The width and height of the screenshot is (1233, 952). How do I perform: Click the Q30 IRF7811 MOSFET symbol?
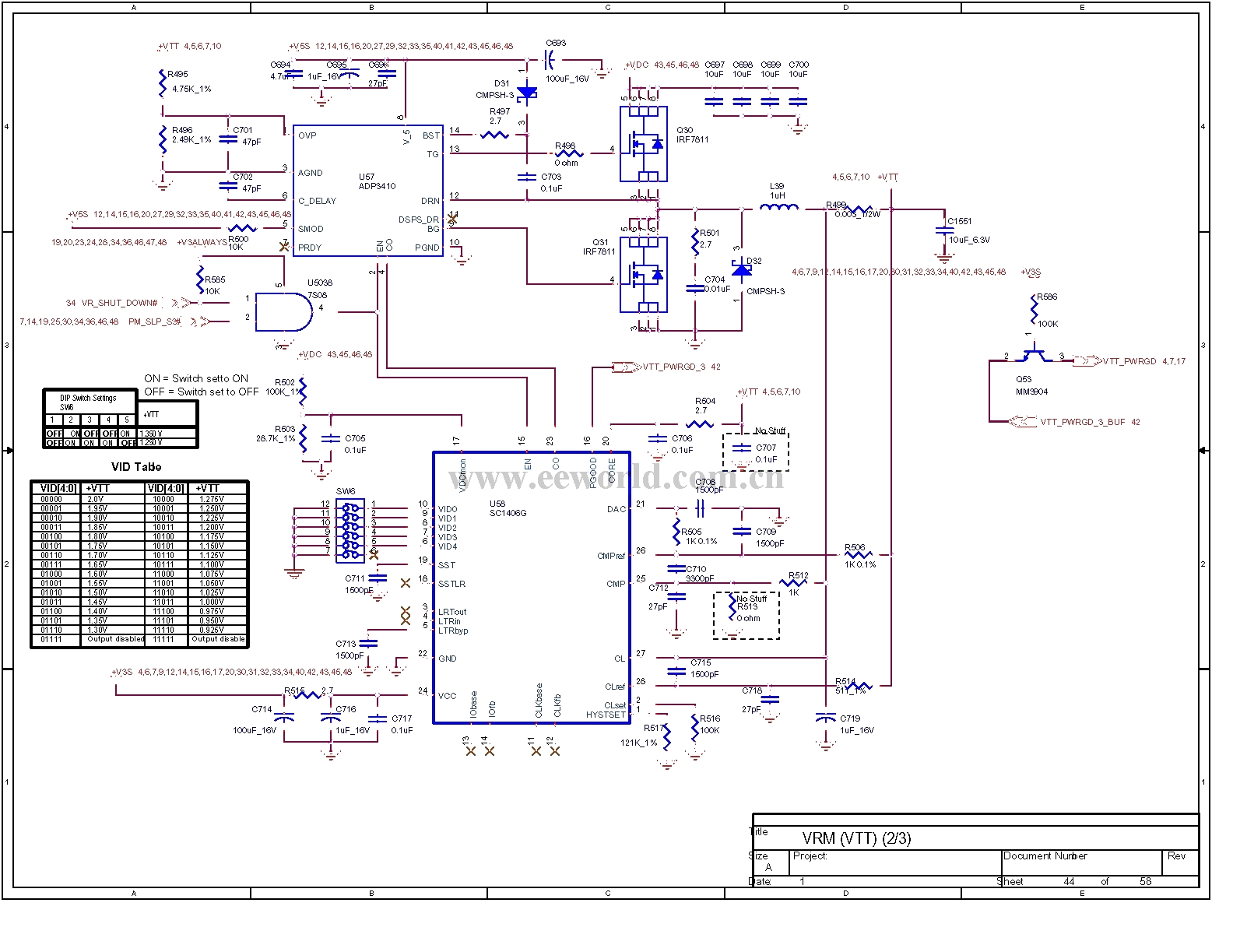[x=643, y=144]
